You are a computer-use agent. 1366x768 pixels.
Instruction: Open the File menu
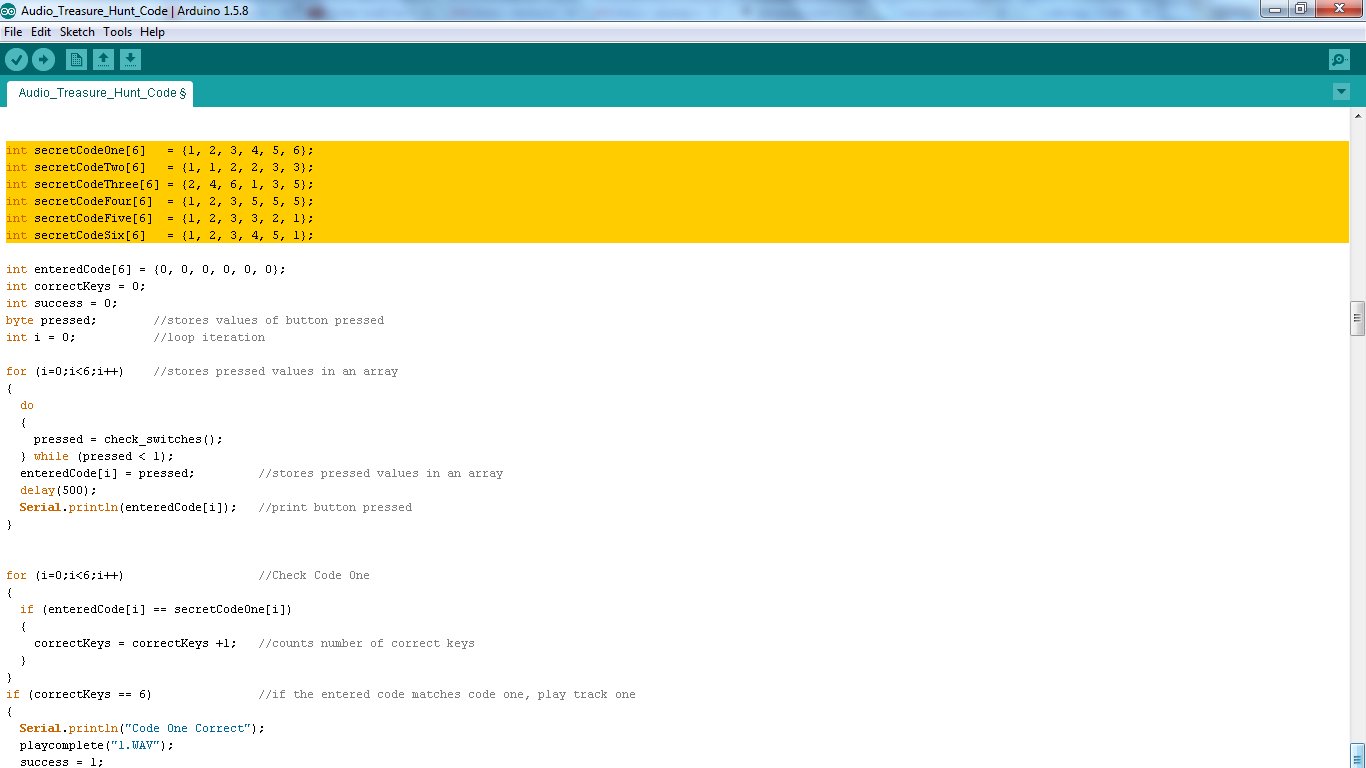[x=13, y=32]
